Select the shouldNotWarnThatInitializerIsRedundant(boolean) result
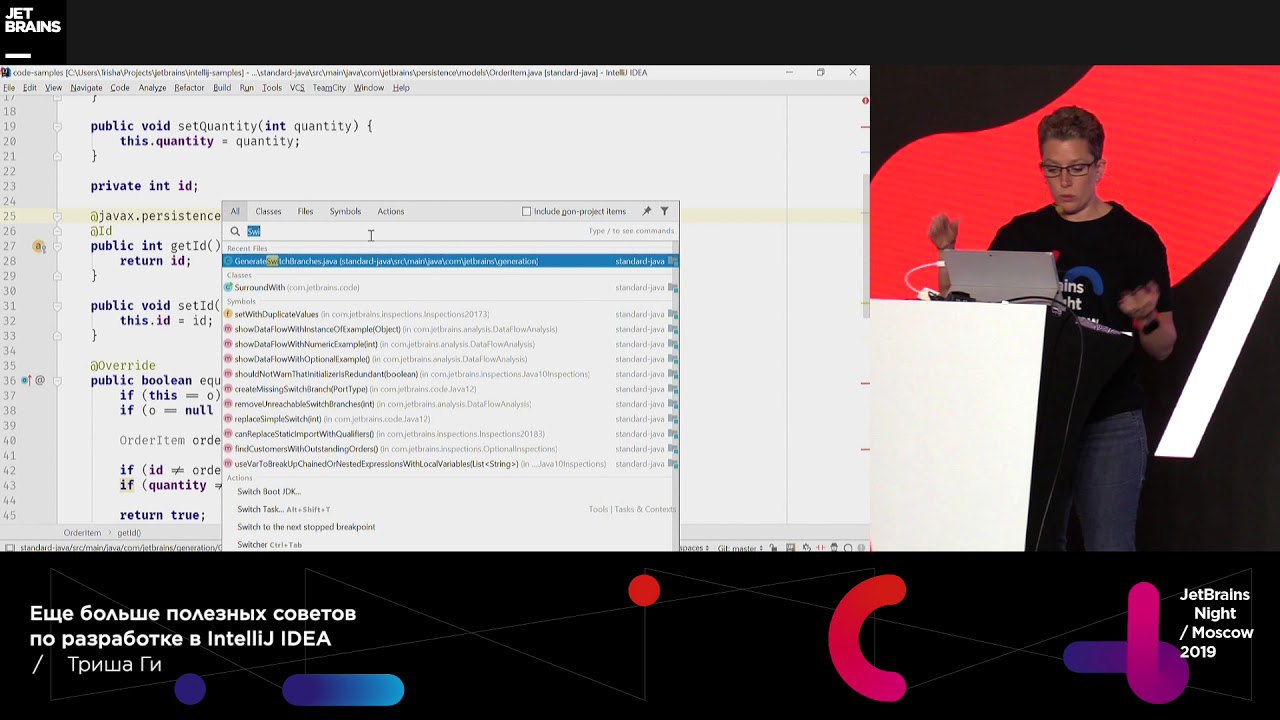Screen dimensions: 1280x720 450,374
